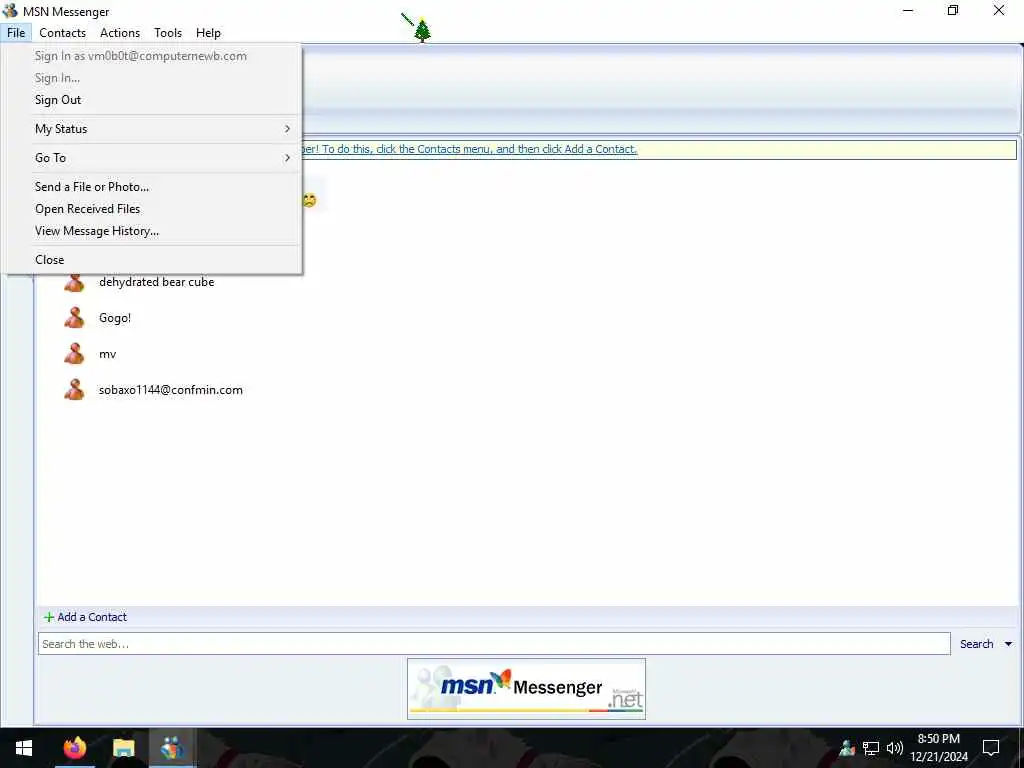Click the Christmas tree icon

point(423,30)
